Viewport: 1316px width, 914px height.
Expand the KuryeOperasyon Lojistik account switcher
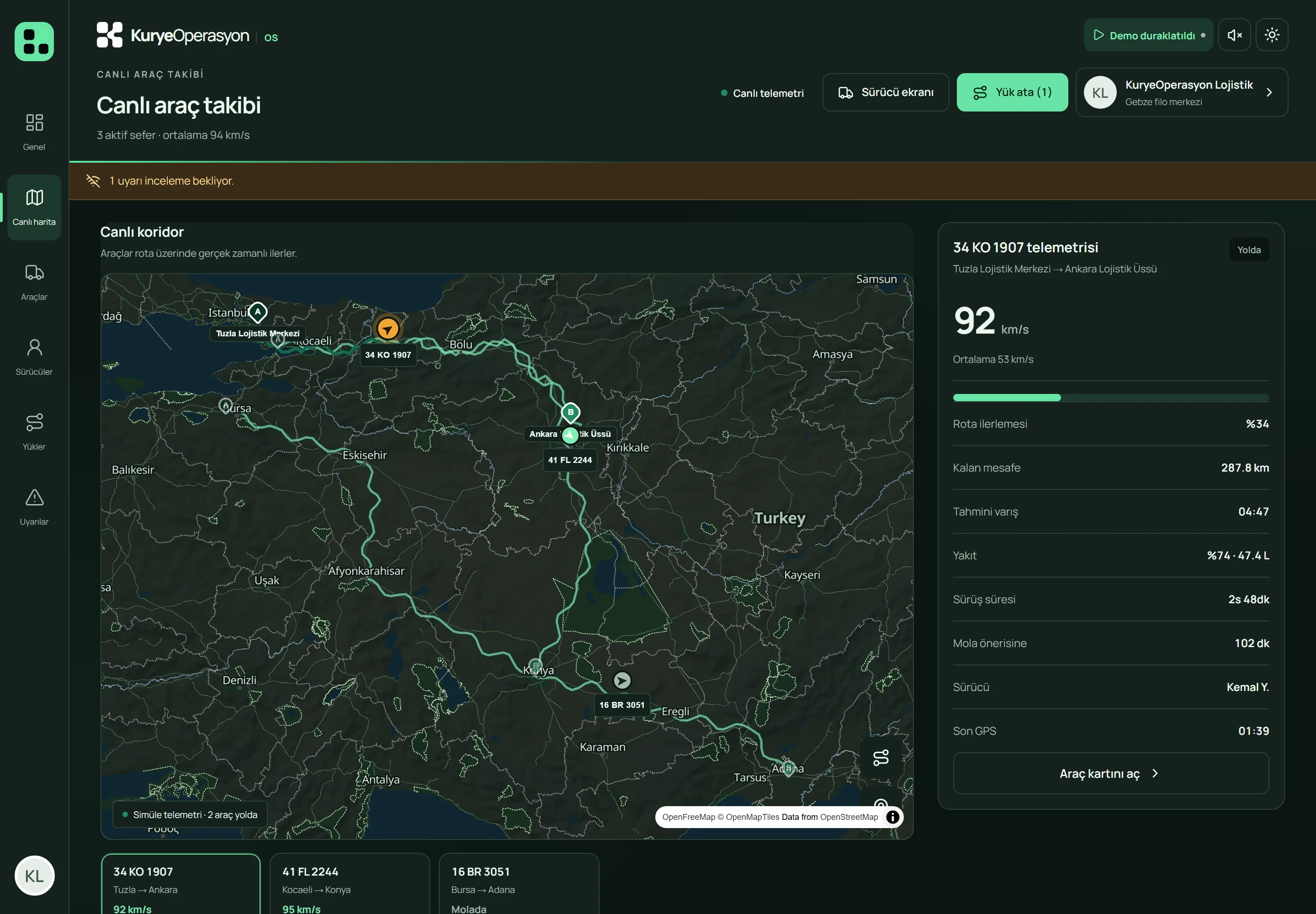pos(1182,92)
